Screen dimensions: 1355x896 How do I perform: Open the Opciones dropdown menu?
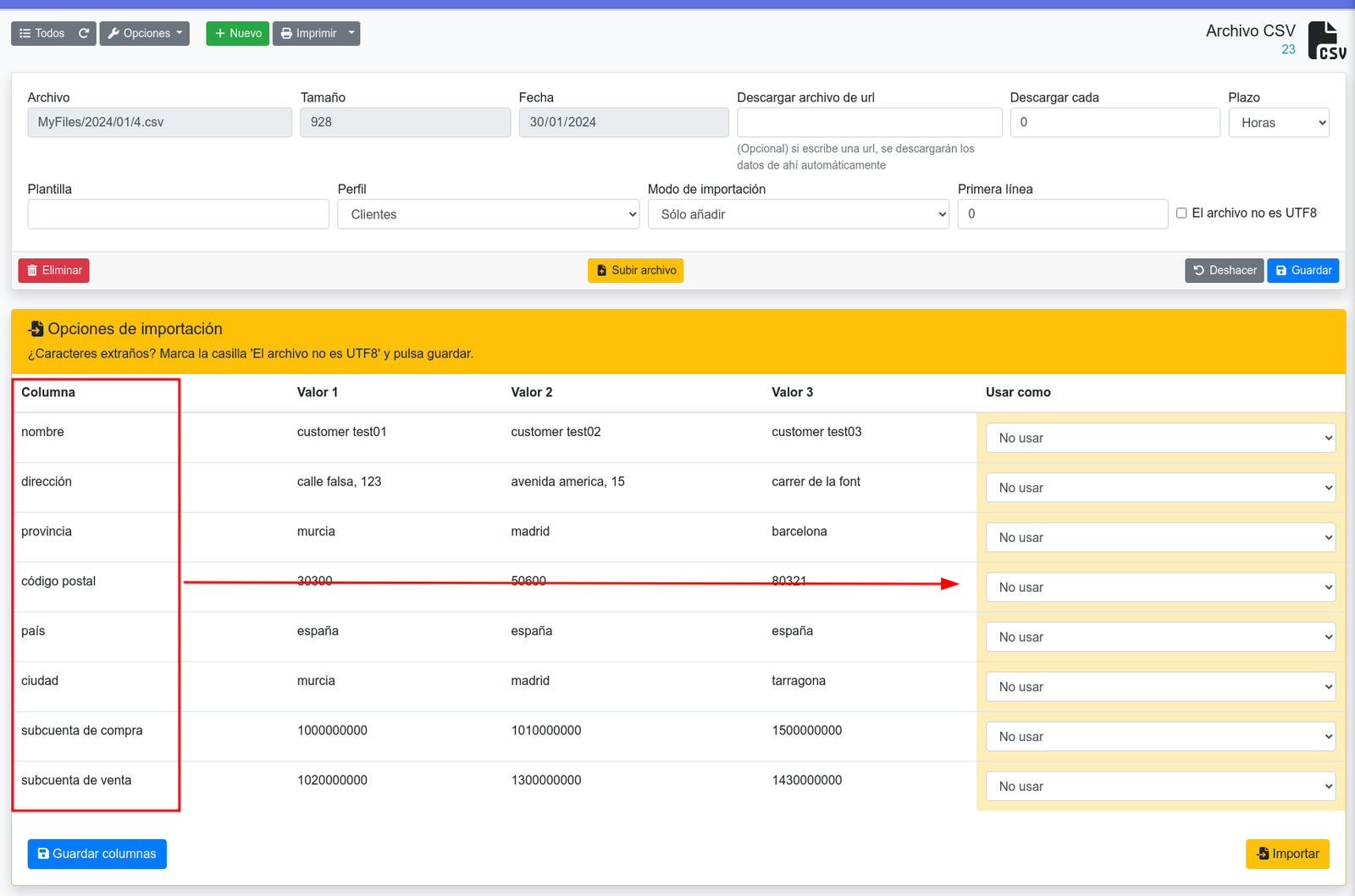tap(145, 33)
